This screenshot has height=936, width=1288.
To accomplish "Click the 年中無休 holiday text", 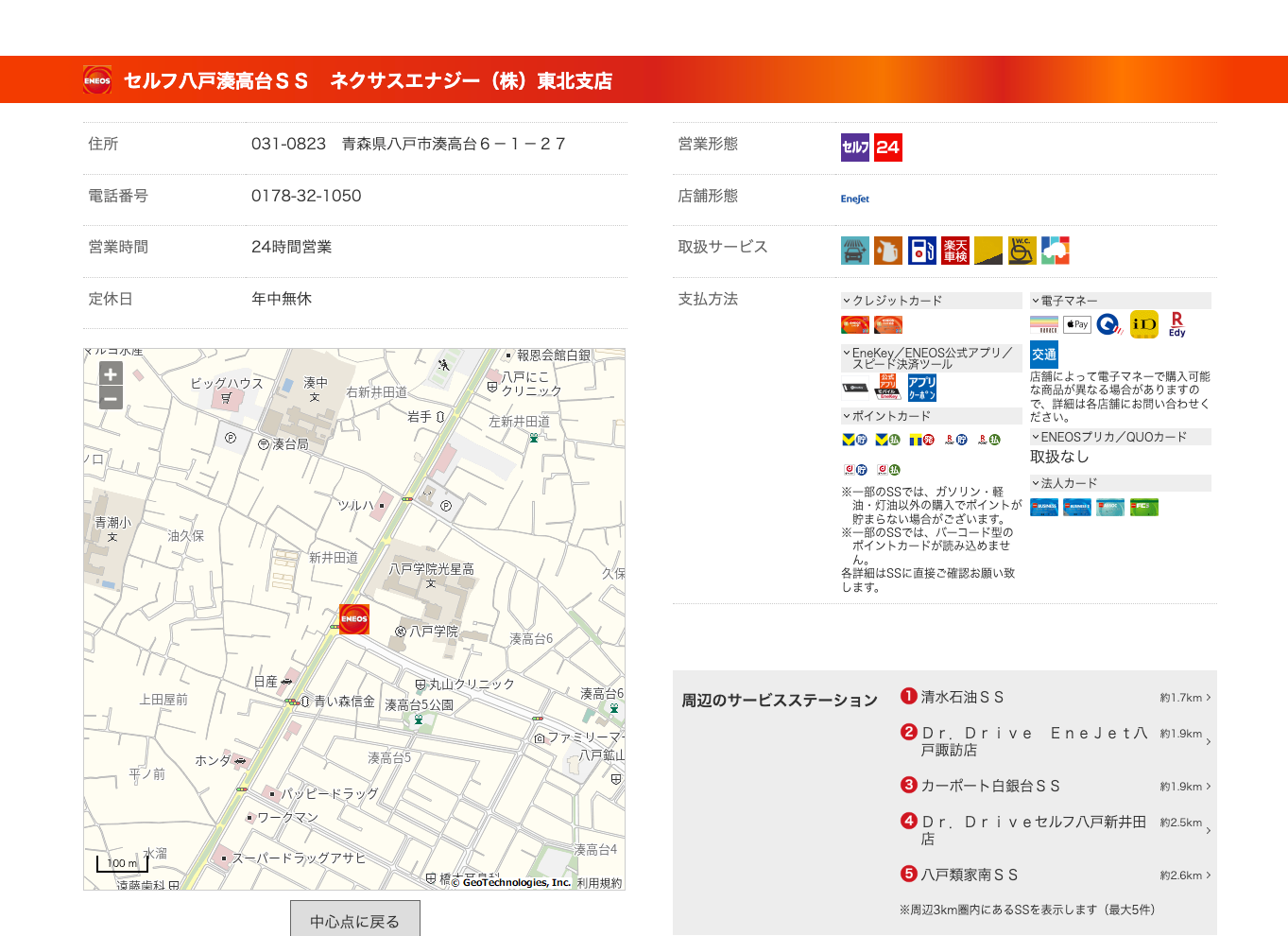I will (282, 299).
